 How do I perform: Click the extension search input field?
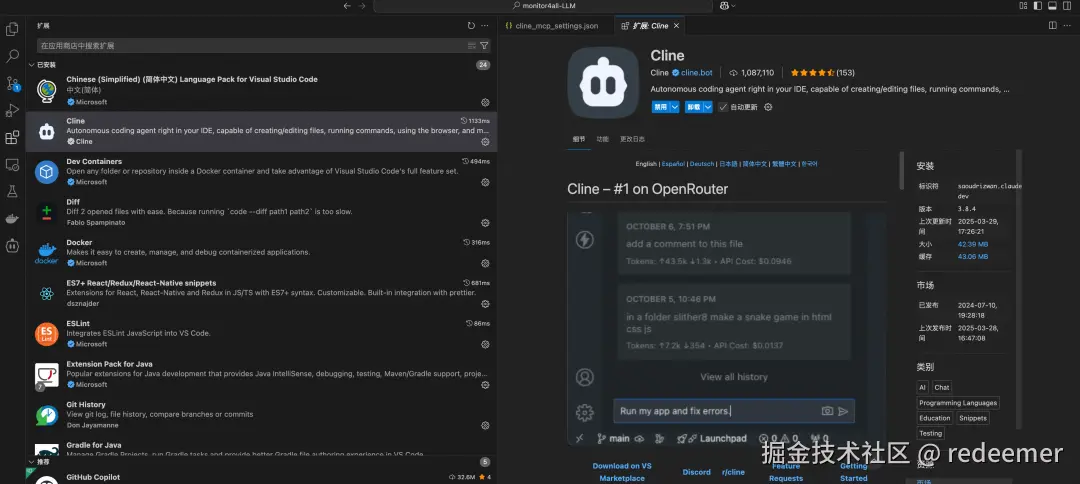(251, 45)
